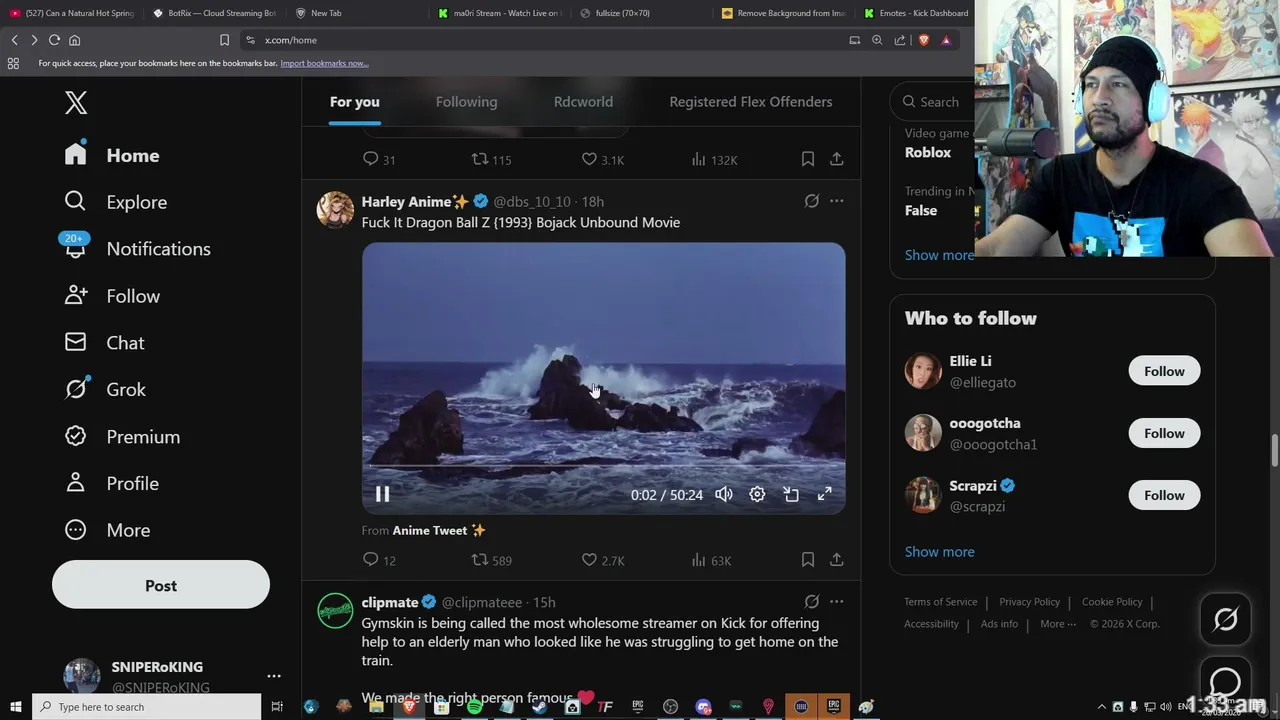This screenshot has height=720, width=1280.
Task: Click the X logo in the sidebar
Action: click(x=76, y=102)
